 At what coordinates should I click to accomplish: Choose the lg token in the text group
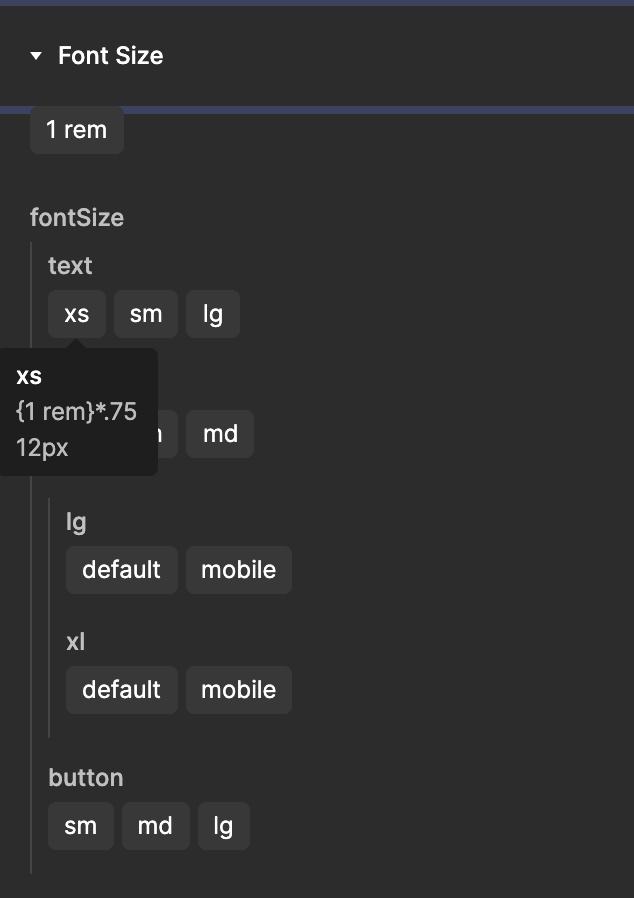(x=212, y=313)
